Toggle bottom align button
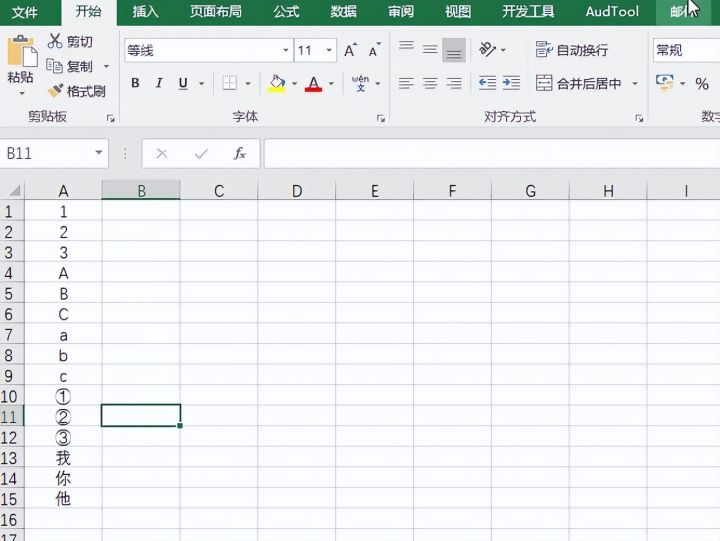This screenshot has width=720, height=541. point(454,50)
